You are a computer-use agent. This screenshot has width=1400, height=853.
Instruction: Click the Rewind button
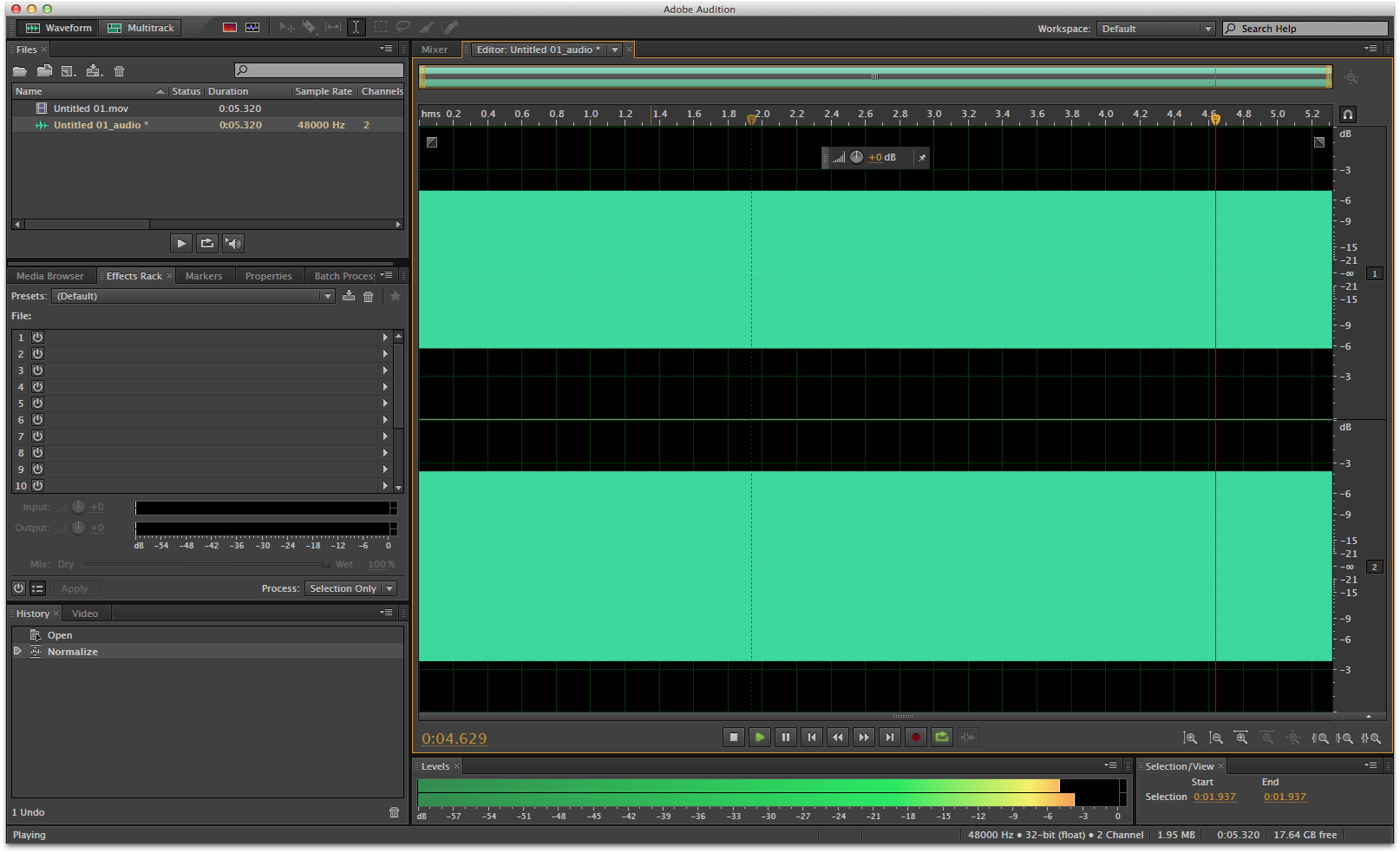(x=838, y=738)
